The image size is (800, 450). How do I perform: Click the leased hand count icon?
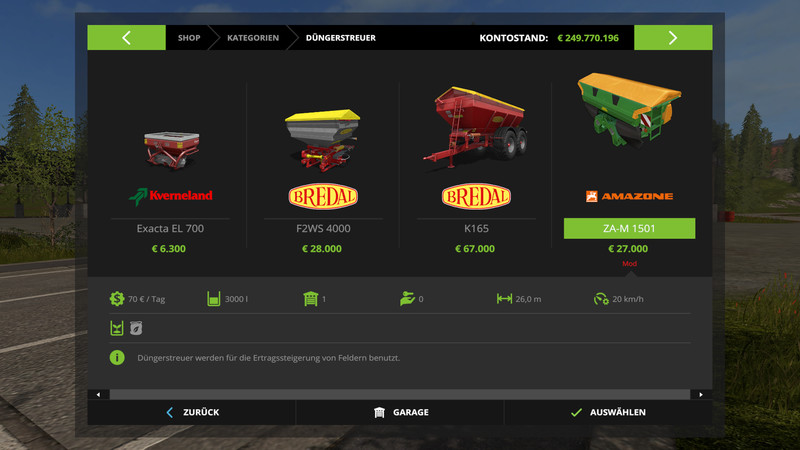click(407, 298)
